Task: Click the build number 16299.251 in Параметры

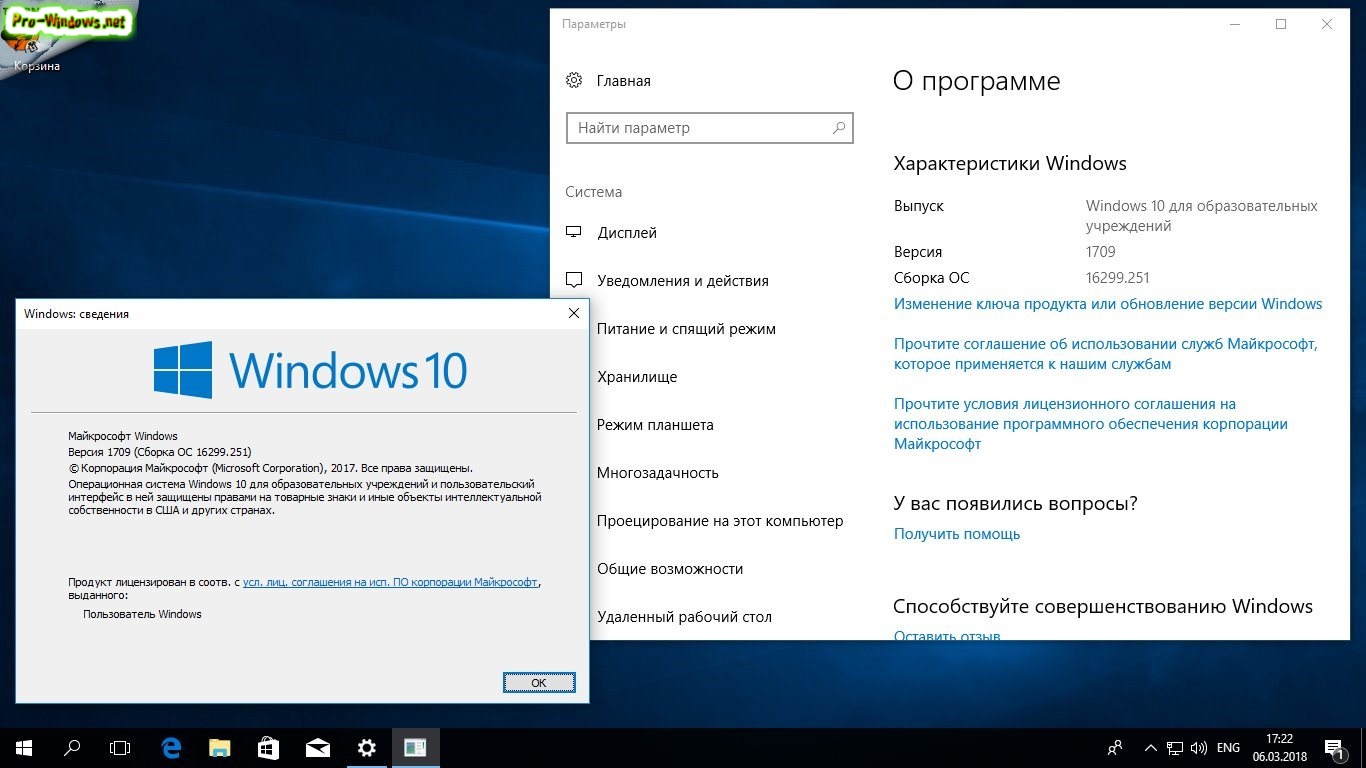Action: [x=1117, y=278]
